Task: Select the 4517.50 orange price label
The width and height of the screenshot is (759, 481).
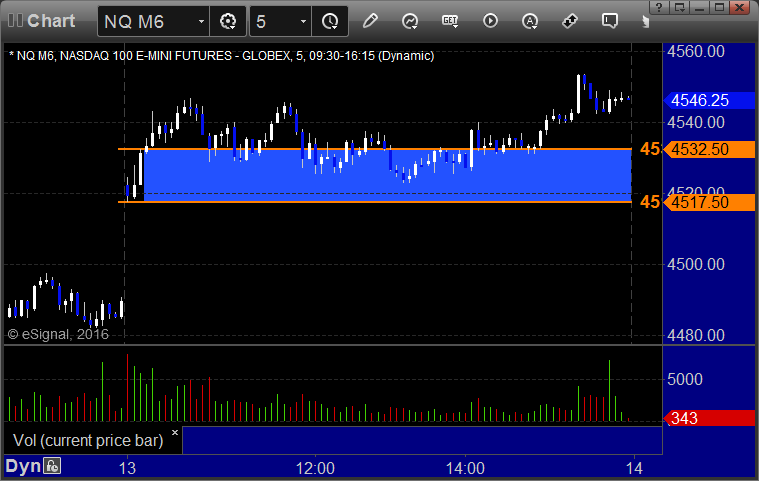Action: pyautogui.click(x=709, y=202)
